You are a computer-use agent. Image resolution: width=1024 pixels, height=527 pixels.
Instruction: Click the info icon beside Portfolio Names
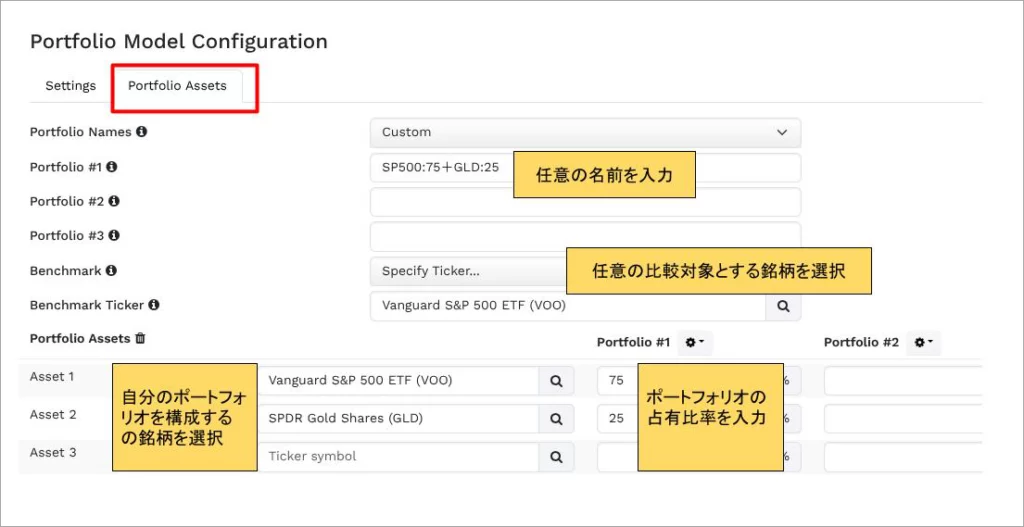(142, 132)
